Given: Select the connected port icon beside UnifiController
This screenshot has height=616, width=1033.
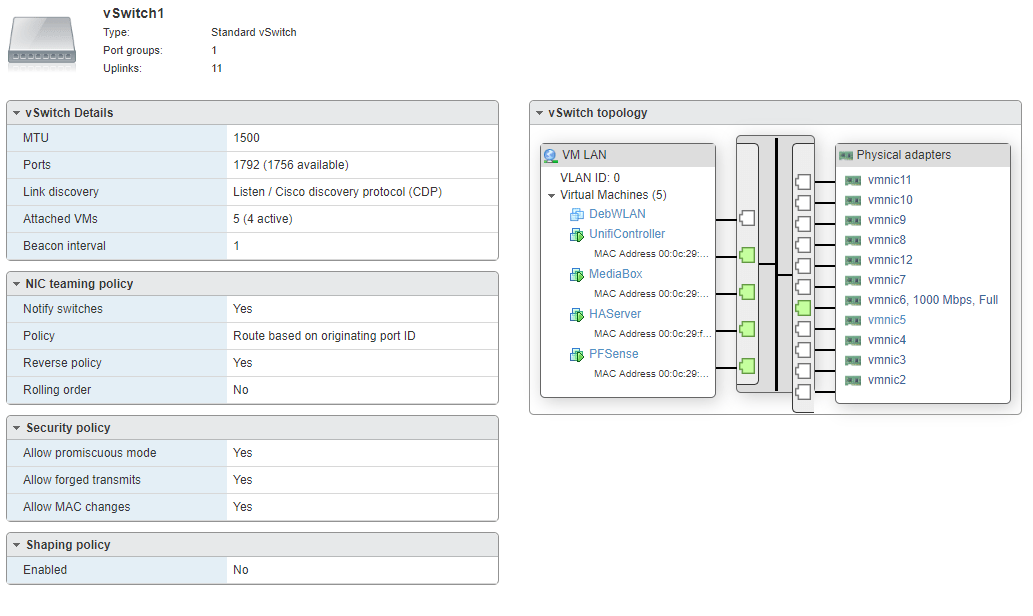Looking at the screenshot, I should [747, 255].
